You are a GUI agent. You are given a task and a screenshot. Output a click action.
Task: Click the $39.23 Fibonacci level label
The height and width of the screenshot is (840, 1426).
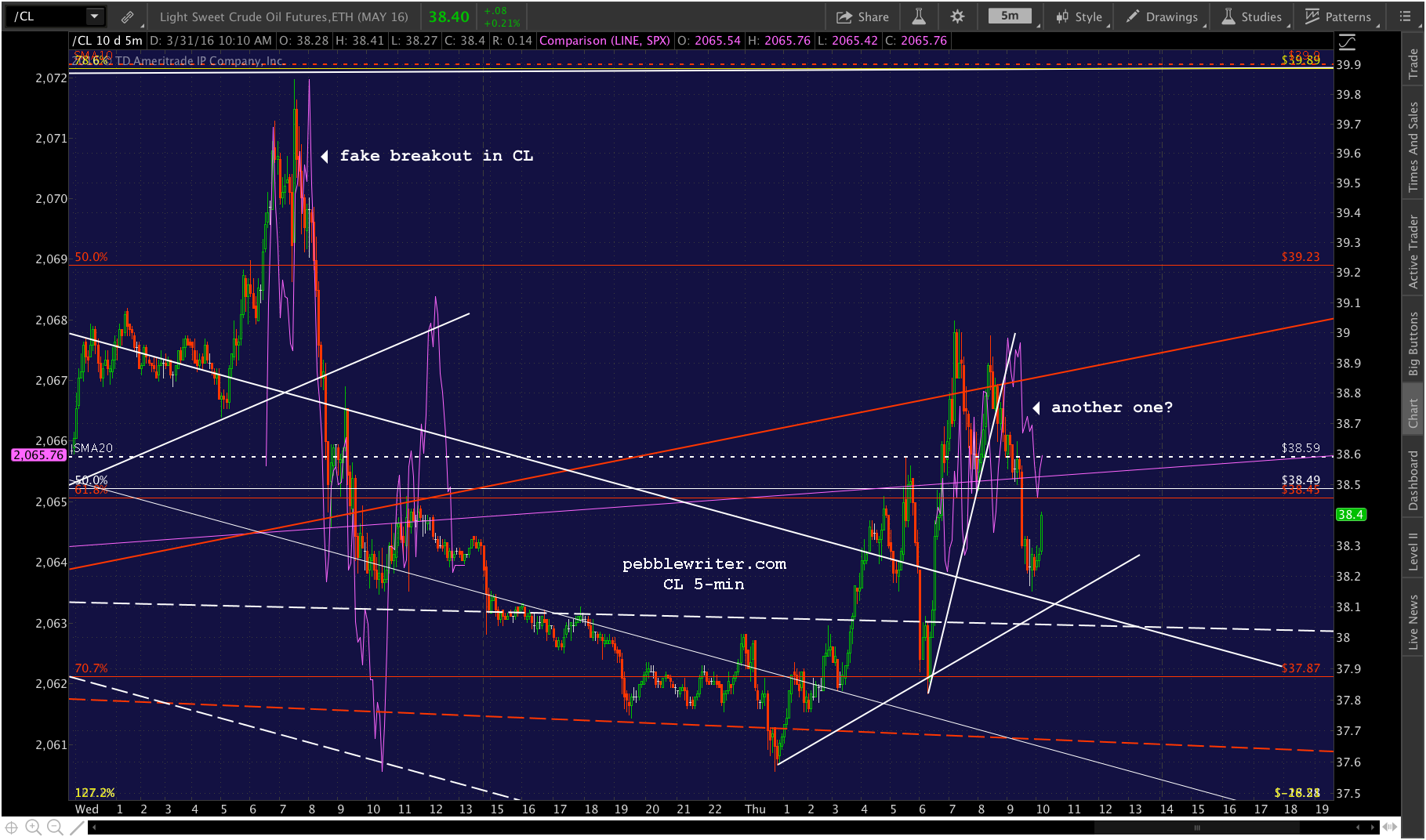pos(1301,257)
